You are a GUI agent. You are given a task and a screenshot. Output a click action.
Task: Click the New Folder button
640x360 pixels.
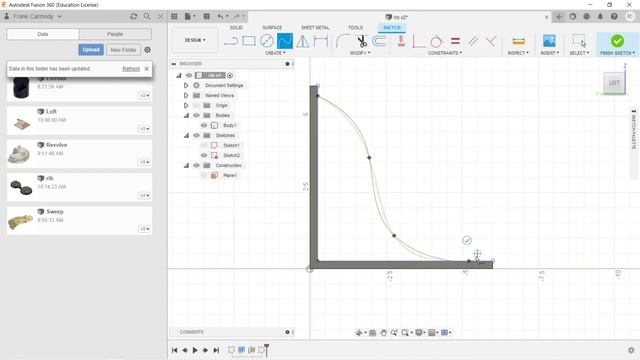123,50
